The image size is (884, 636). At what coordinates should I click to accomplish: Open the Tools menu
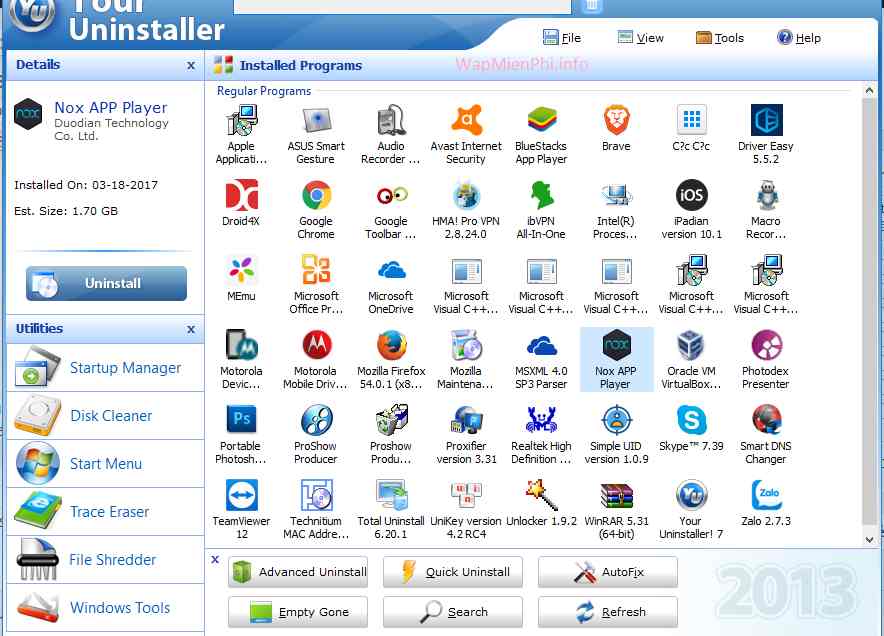tap(720, 38)
